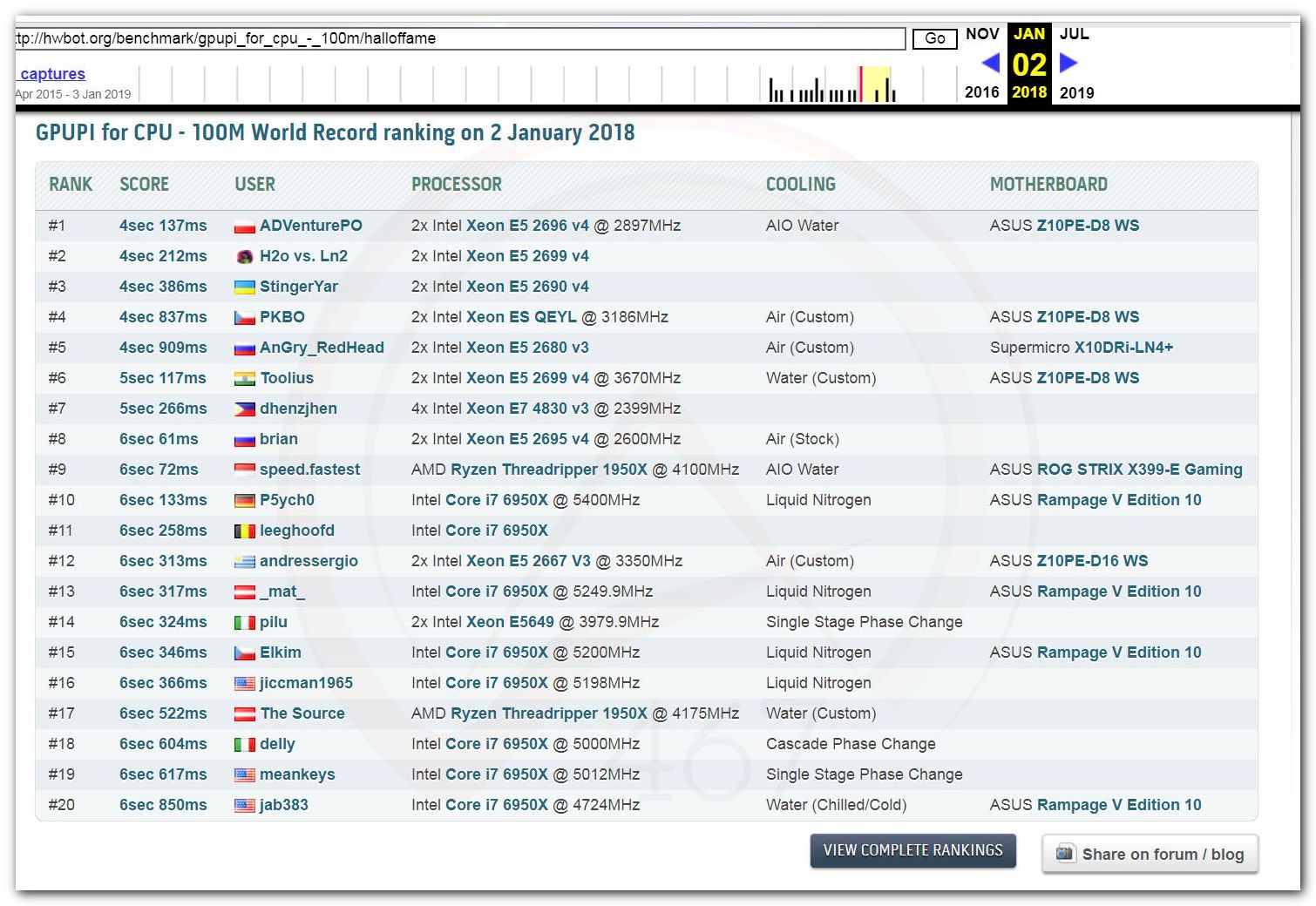The width and height of the screenshot is (1316, 906).
Task: Open ADVenturePO's user profile
Action: pyautogui.click(x=311, y=226)
